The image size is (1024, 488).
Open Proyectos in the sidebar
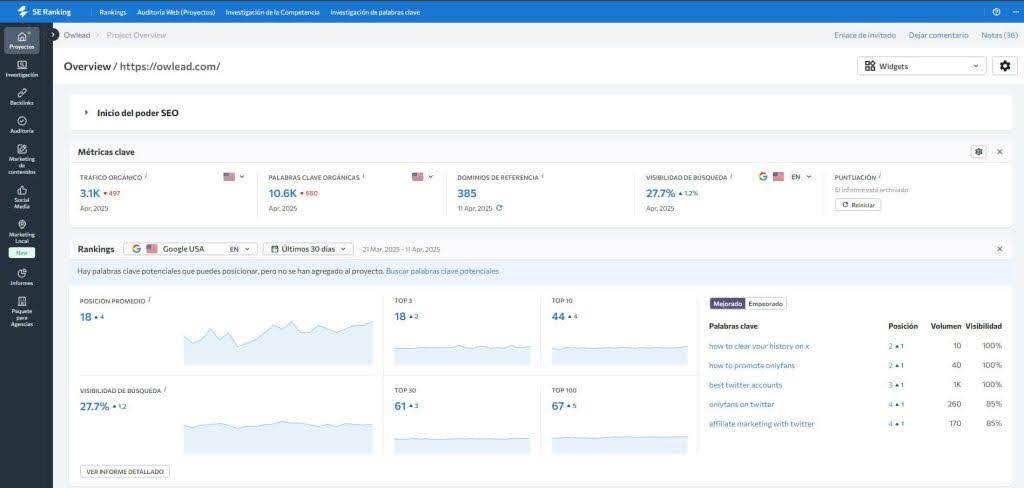tap(22, 40)
